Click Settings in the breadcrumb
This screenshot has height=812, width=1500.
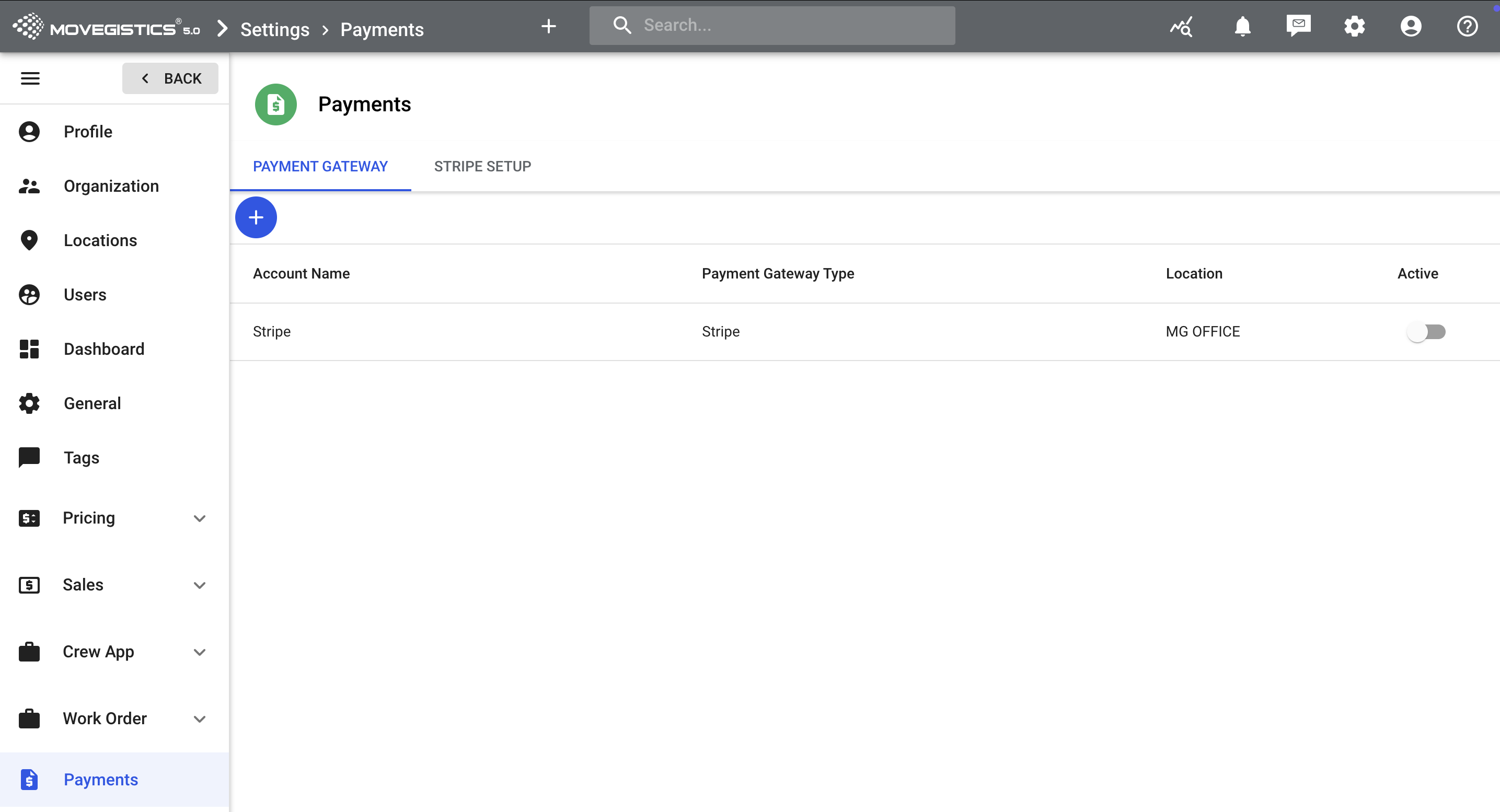click(x=275, y=30)
